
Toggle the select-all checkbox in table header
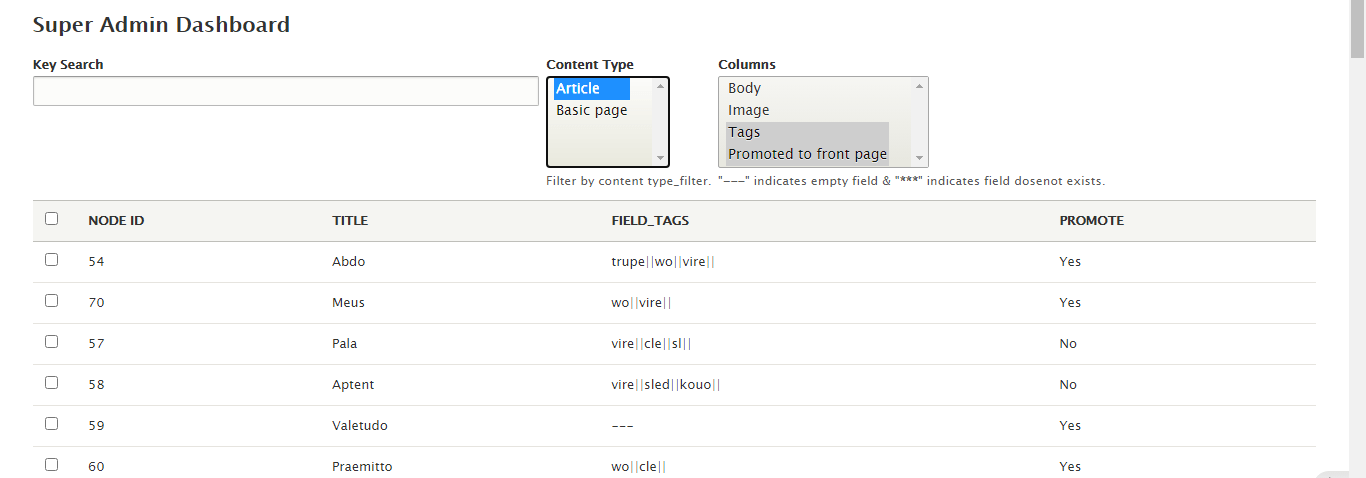click(52, 219)
